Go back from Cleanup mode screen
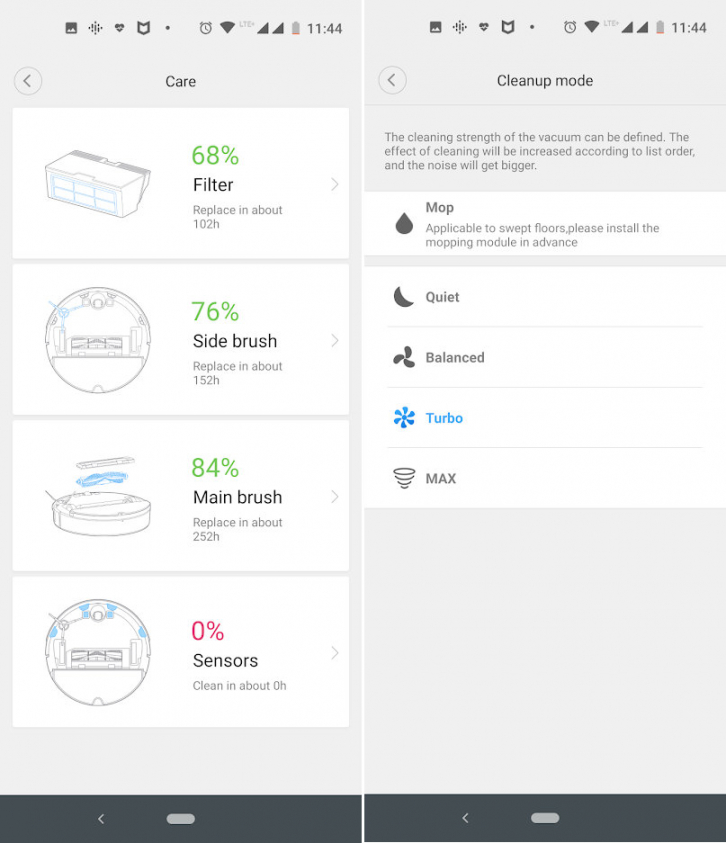Viewport: 726px width, 843px height. (392, 81)
